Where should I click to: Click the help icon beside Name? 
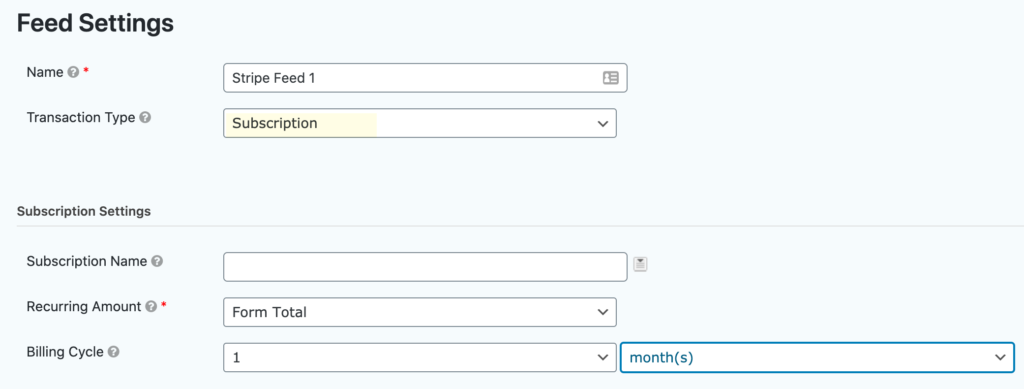pyautogui.click(x=73, y=72)
